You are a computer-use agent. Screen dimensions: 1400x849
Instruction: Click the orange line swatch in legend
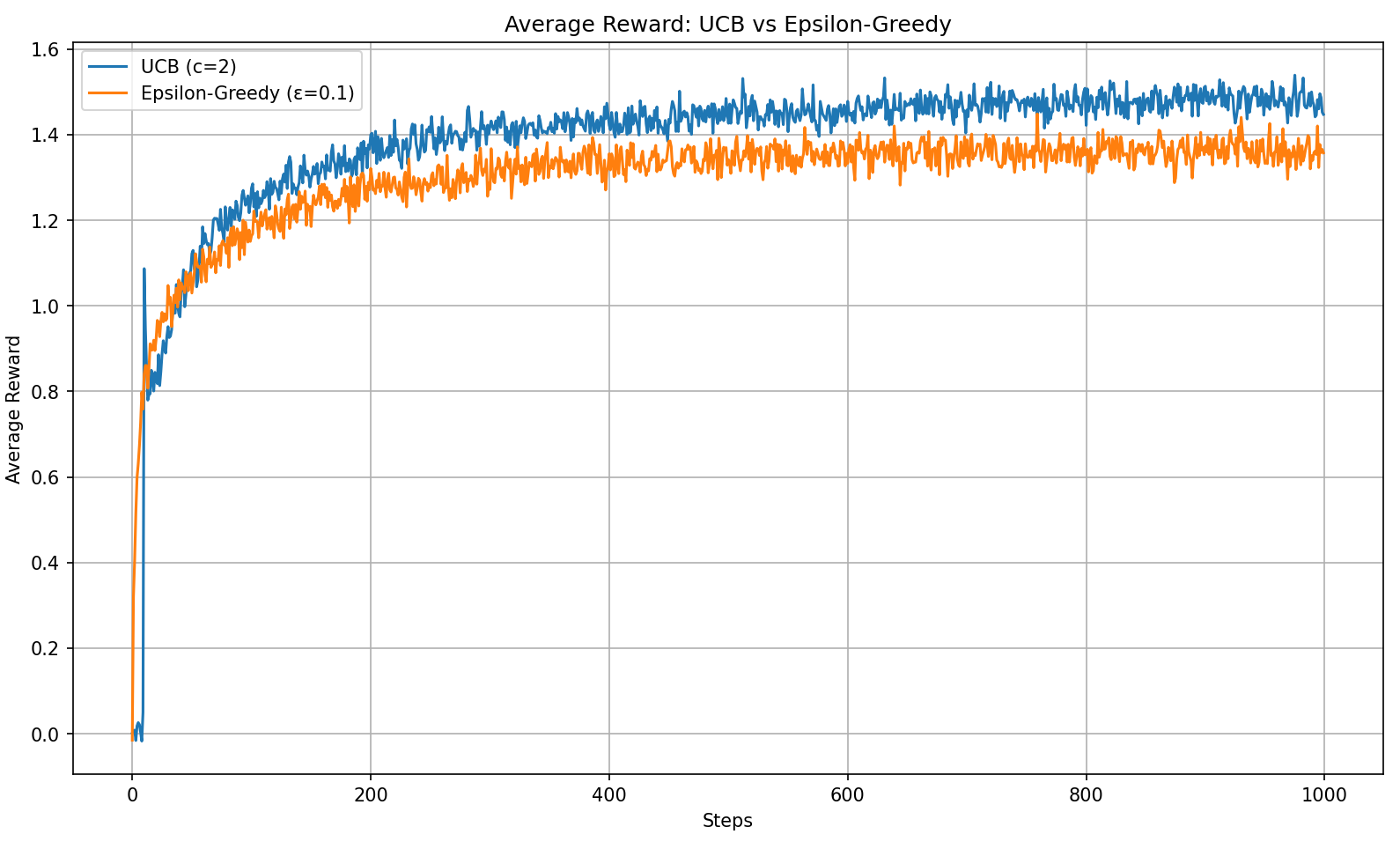[x=109, y=93]
